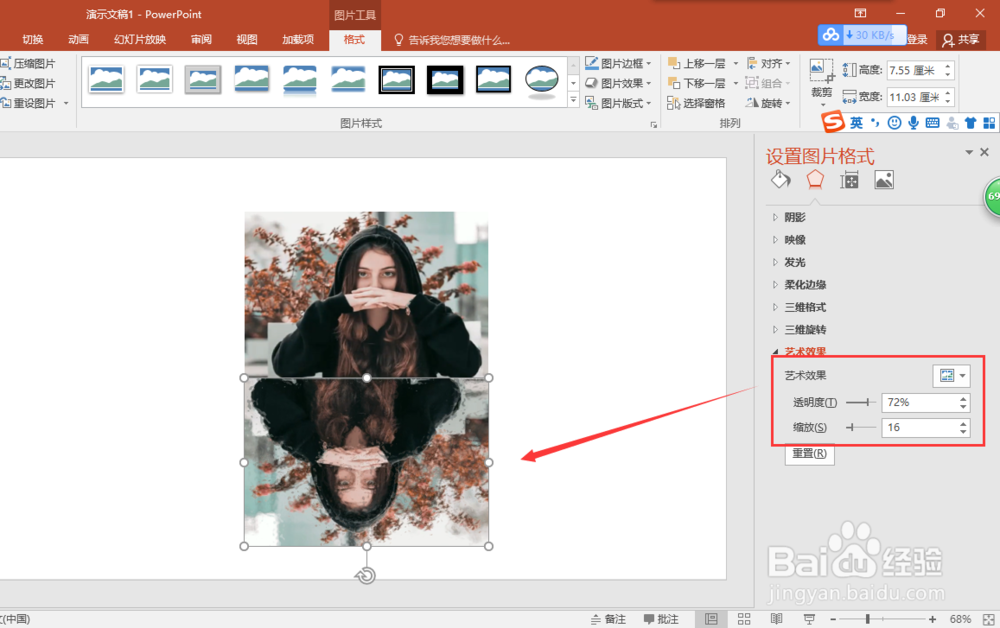The image size is (1000, 628).
Task: Apply the first picture style thumbnail
Action: [x=106, y=80]
